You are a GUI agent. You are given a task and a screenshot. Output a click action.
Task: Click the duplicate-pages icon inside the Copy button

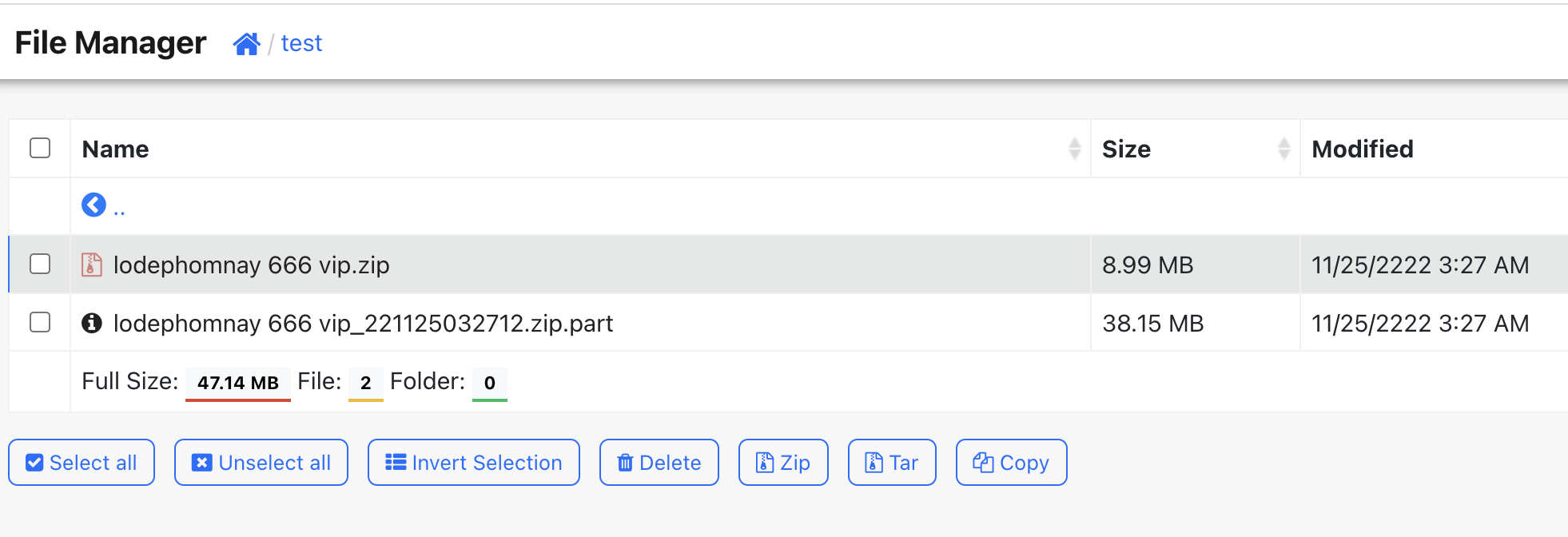tap(984, 462)
